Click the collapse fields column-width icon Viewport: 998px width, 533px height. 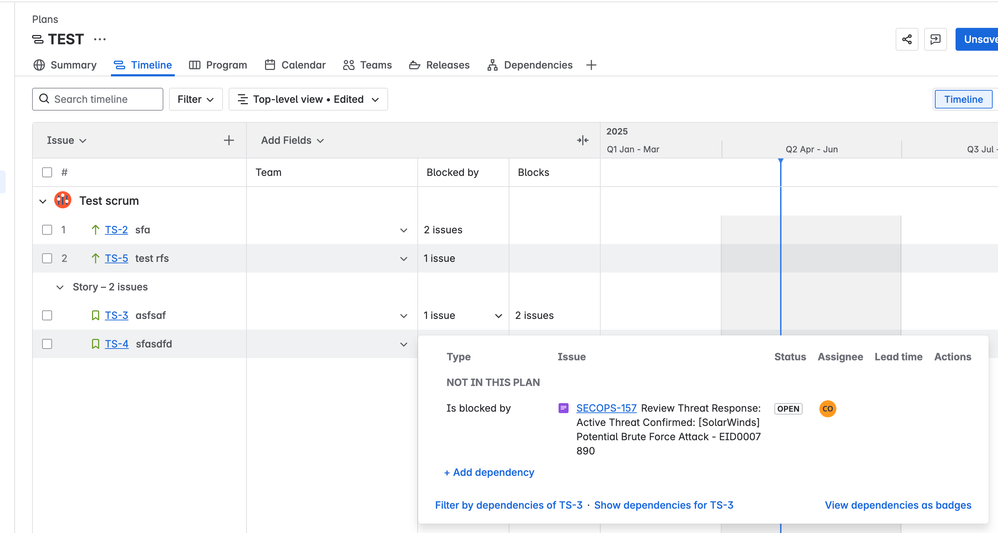[582, 140]
